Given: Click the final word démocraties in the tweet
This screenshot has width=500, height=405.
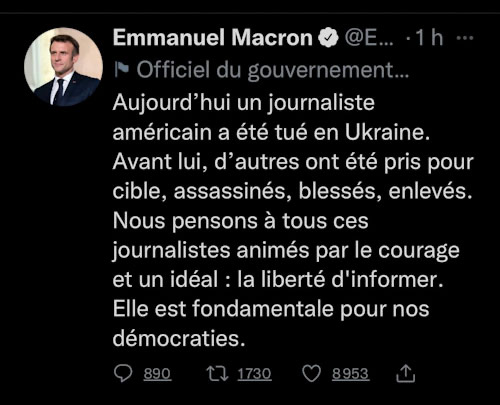Looking at the screenshot, I should click(179, 338).
